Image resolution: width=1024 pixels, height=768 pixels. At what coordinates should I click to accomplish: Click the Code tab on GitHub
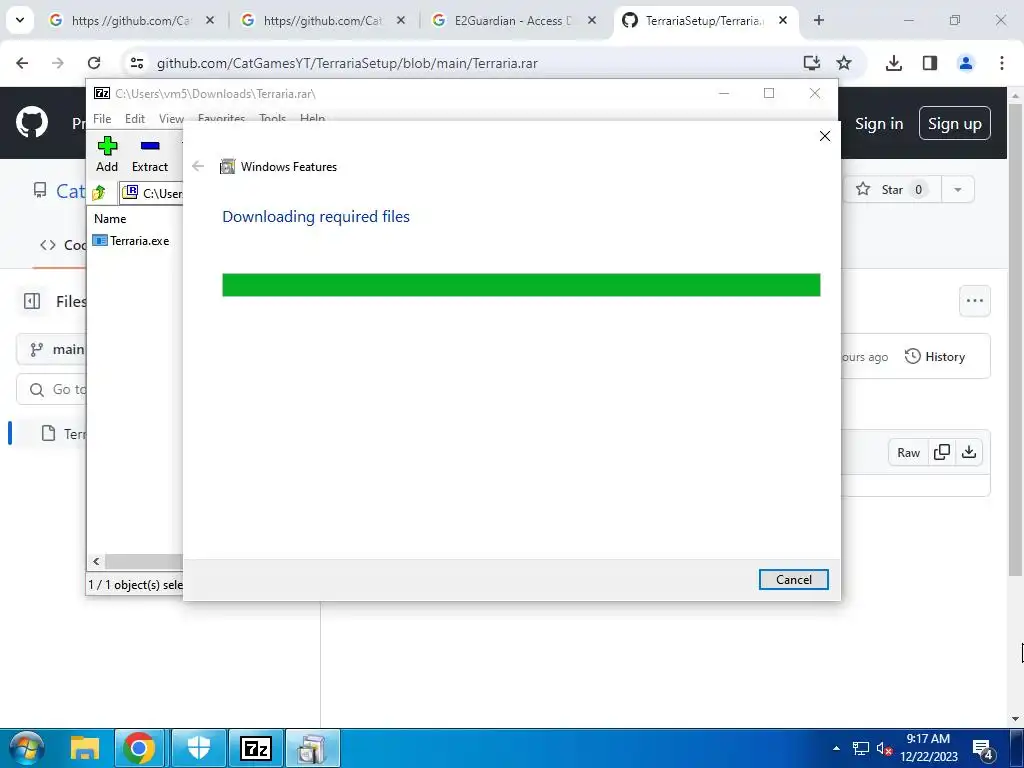(62, 246)
